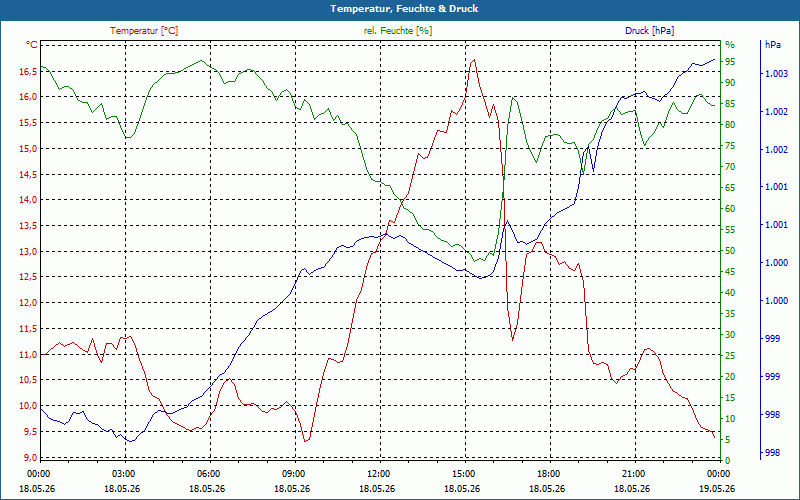The height and width of the screenshot is (500, 800).
Task: Click the °C unit label on temperature axis
Action: coord(32,45)
